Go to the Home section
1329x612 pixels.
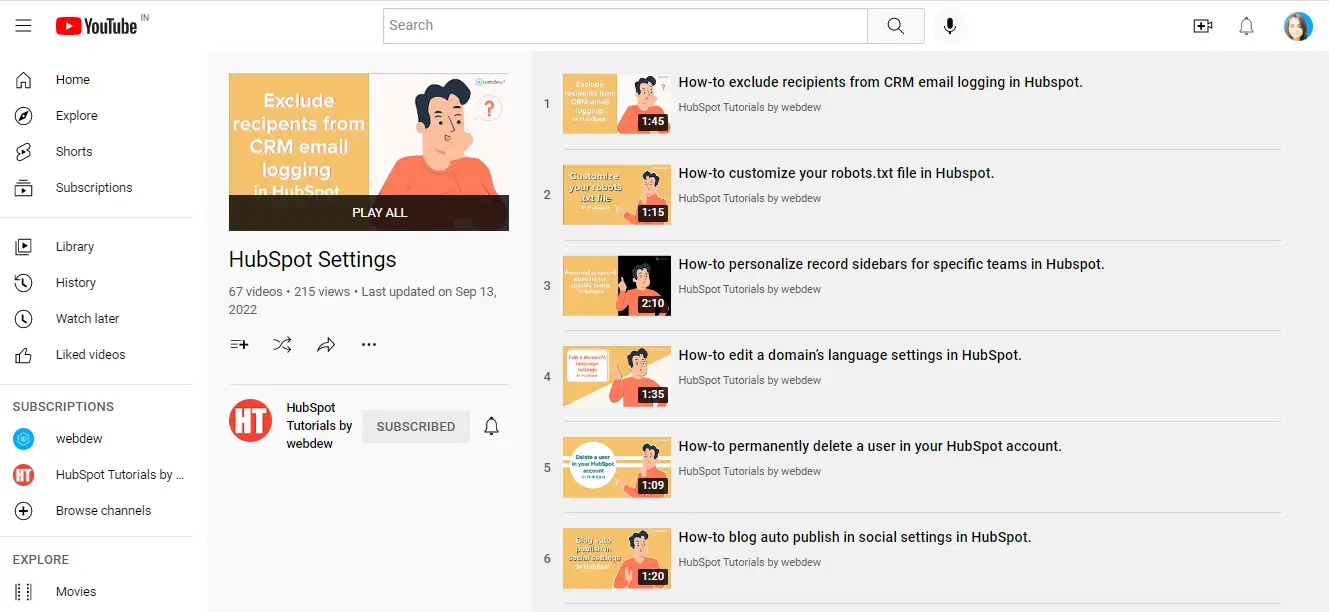(72, 79)
